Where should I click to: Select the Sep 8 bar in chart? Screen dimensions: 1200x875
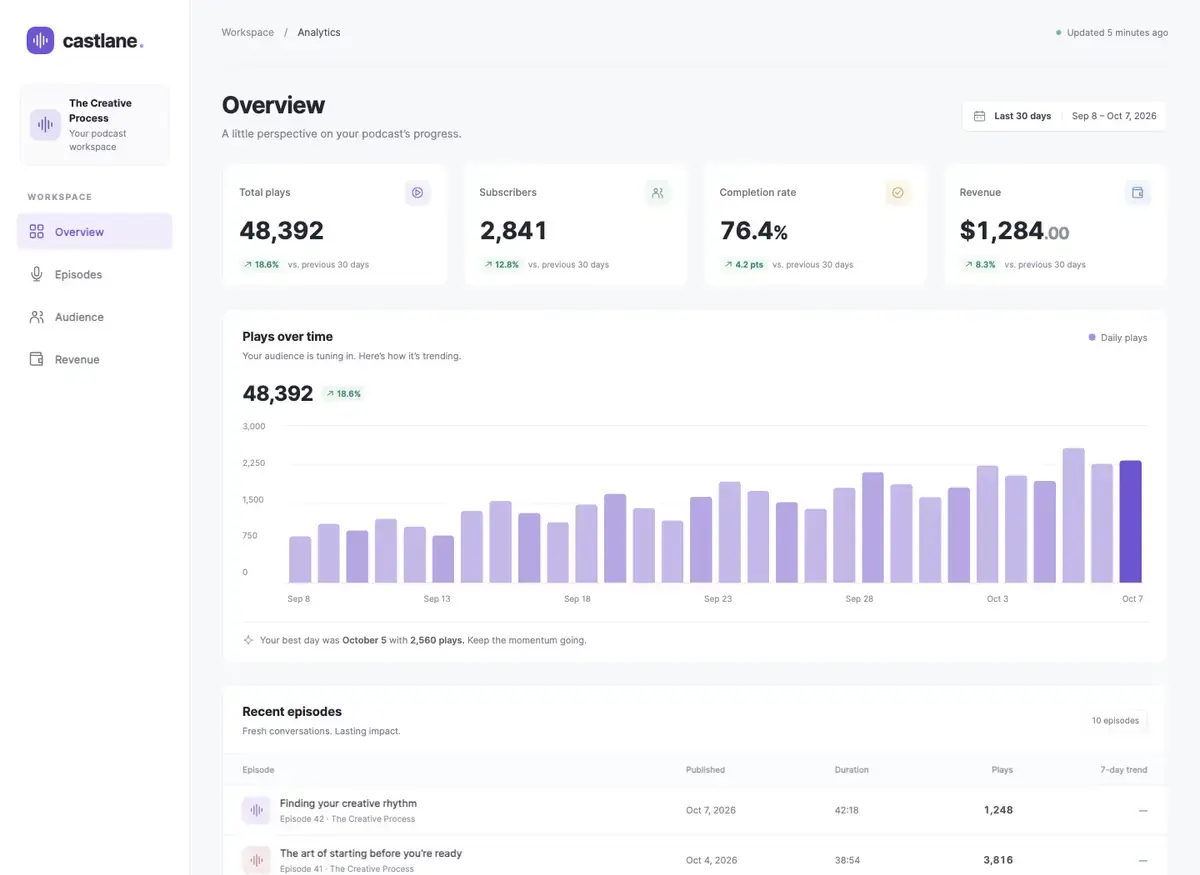[300, 560]
